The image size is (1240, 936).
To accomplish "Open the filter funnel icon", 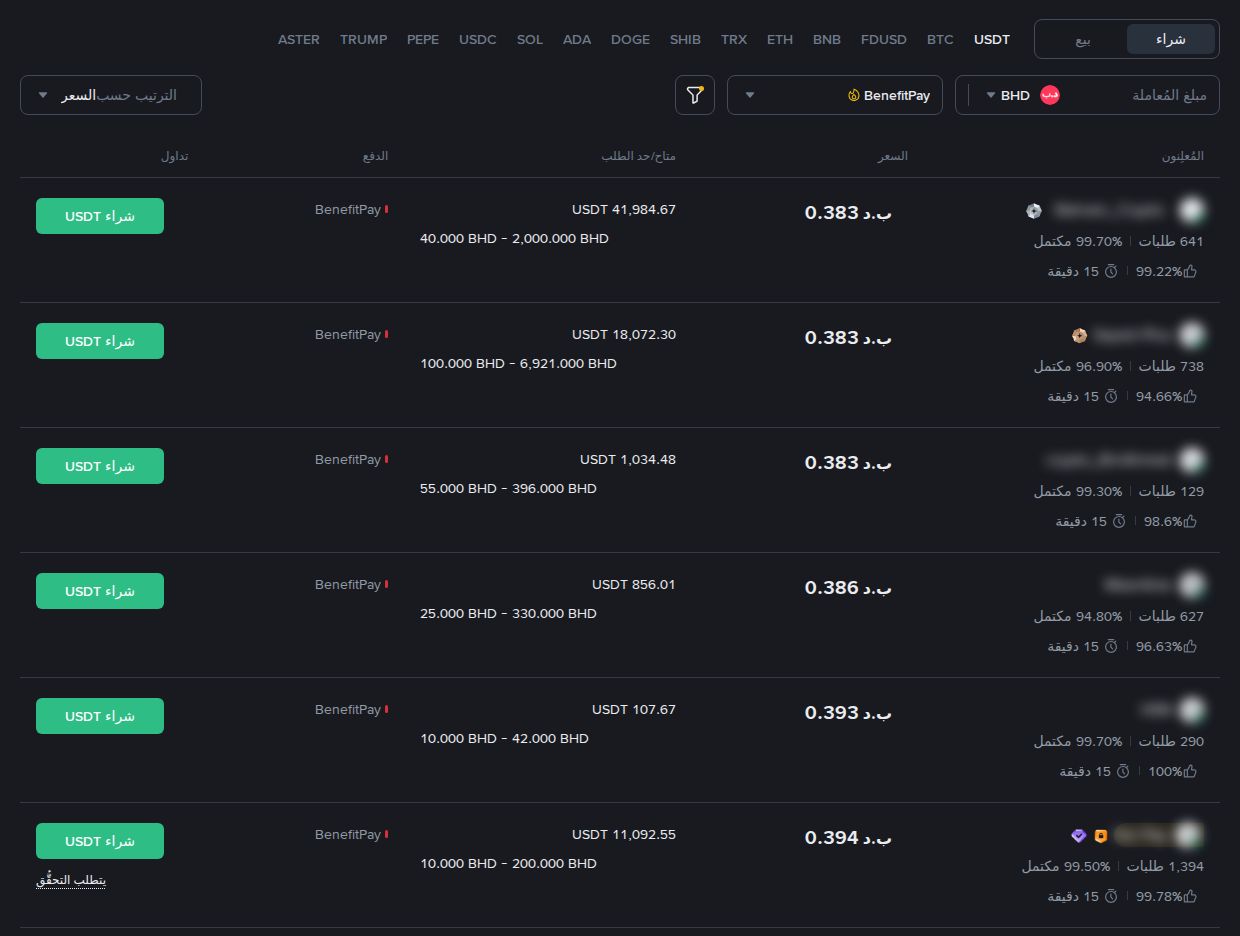I will coord(694,95).
